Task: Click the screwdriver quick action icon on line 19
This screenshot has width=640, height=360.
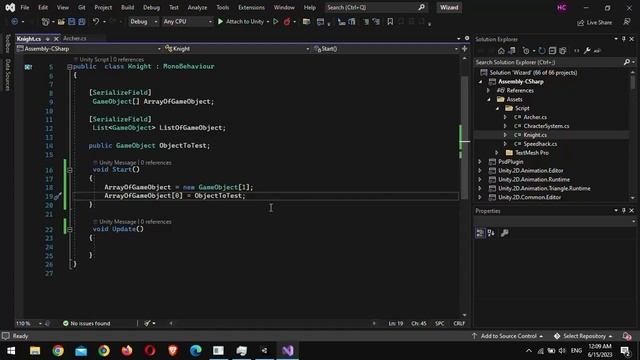Action: tap(58, 196)
